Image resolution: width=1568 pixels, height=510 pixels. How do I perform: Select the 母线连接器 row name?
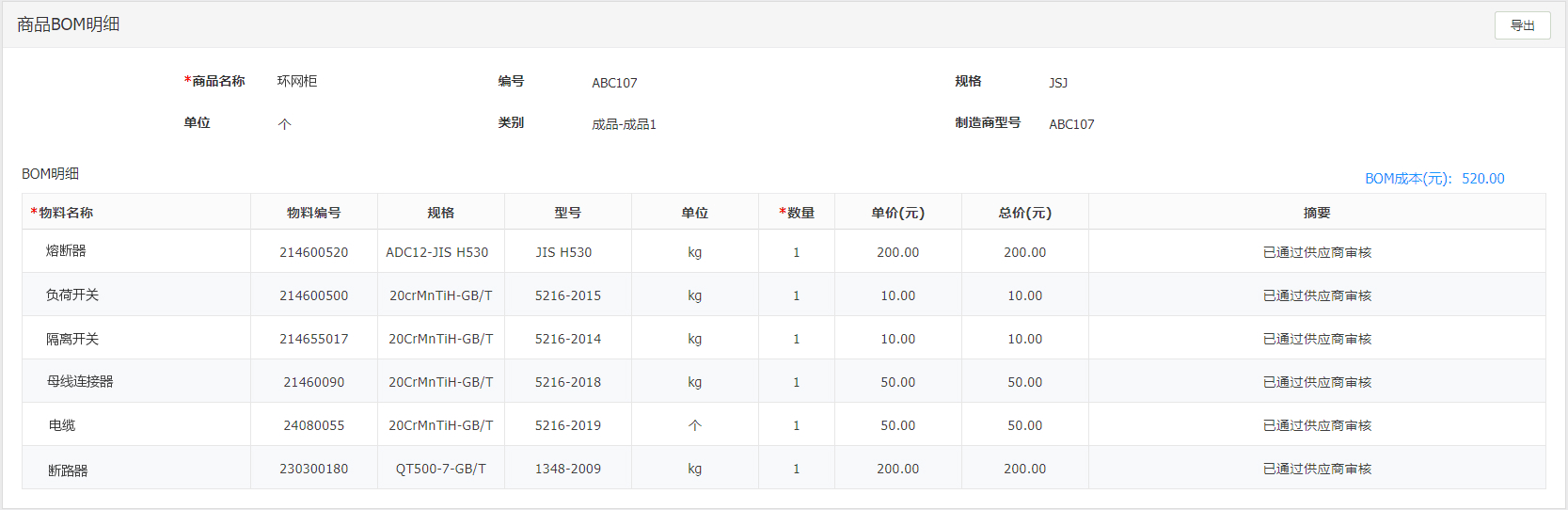pos(80,382)
